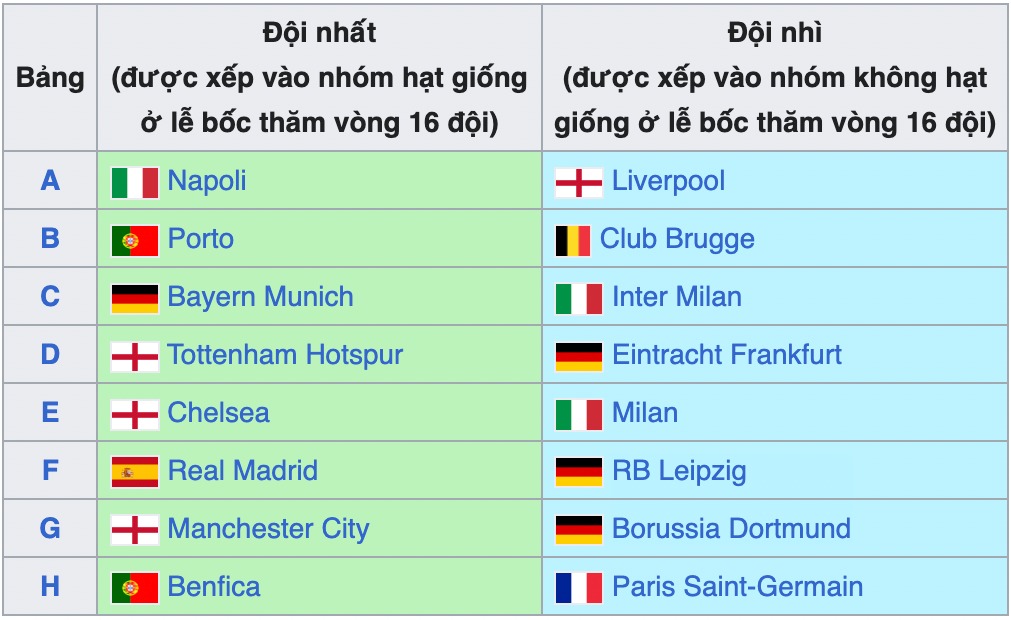The width and height of the screenshot is (1011, 620).
Task: Go to the Group H link
Action: [50, 587]
